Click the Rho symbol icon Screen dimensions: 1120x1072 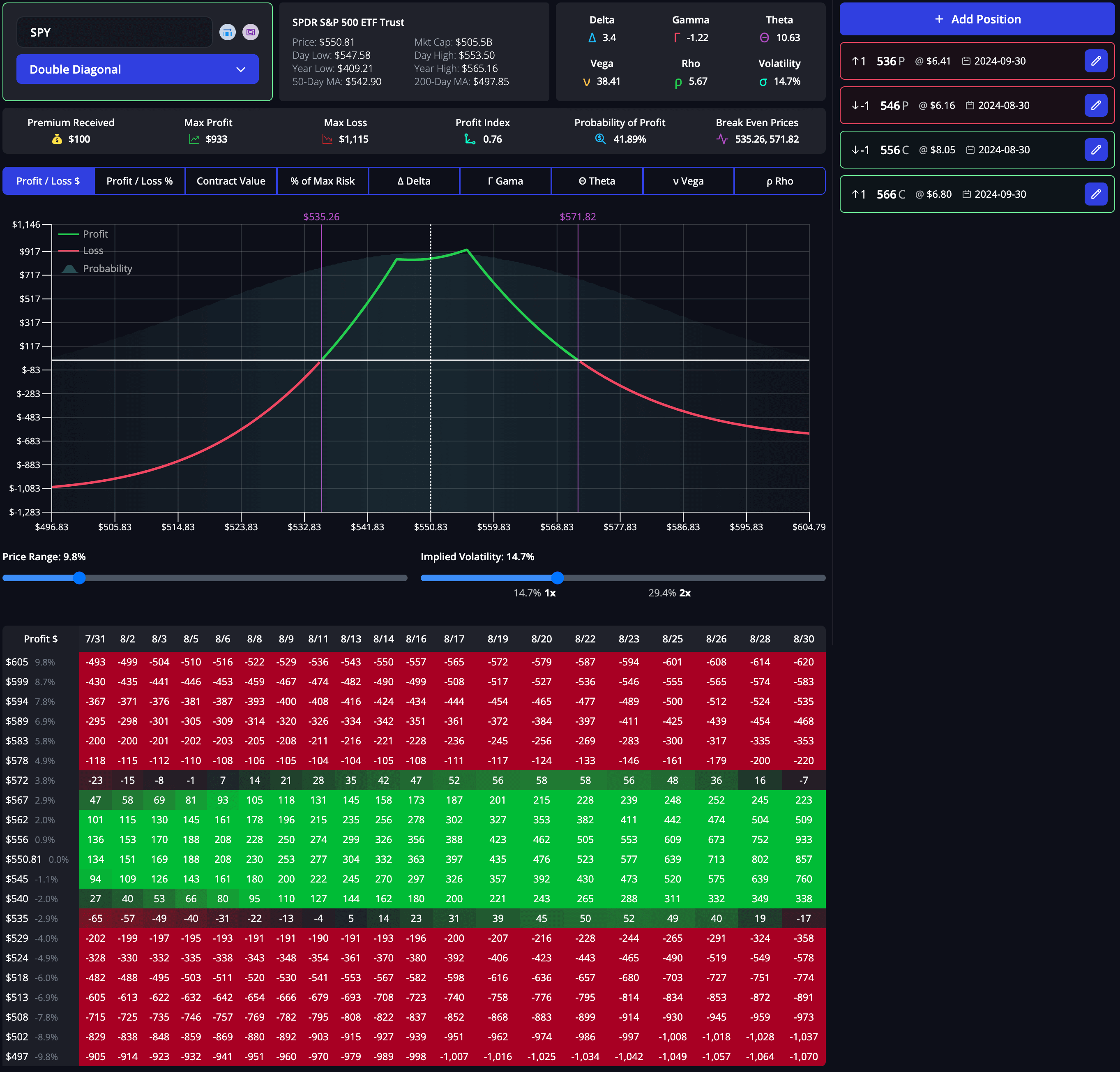[678, 82]
